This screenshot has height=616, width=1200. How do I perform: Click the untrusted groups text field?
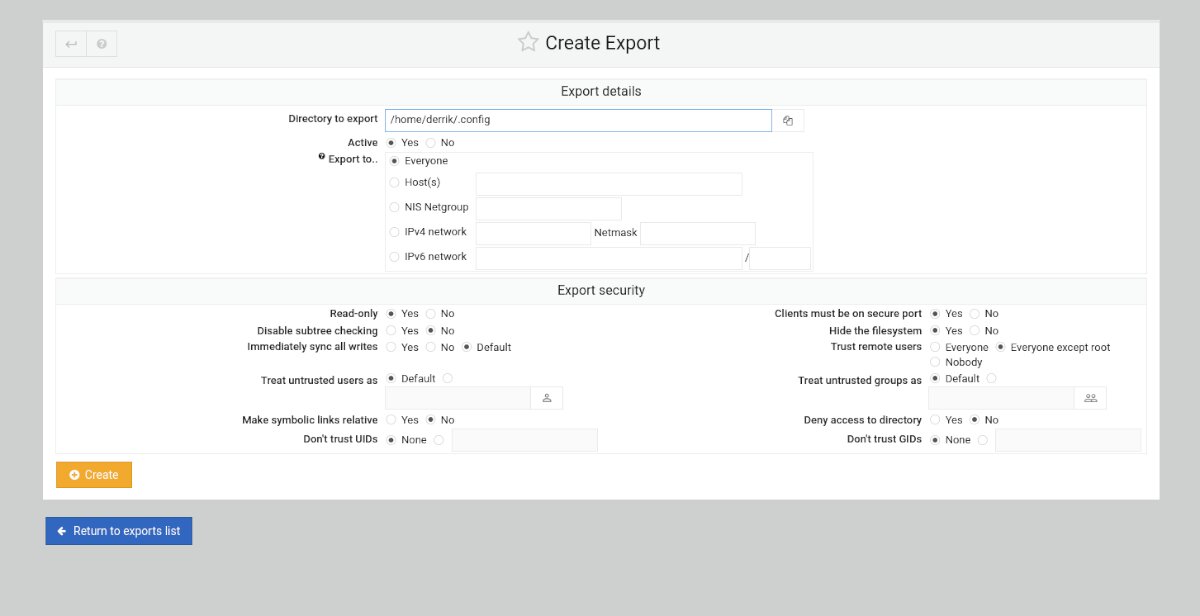click(x=1002, y=398)
